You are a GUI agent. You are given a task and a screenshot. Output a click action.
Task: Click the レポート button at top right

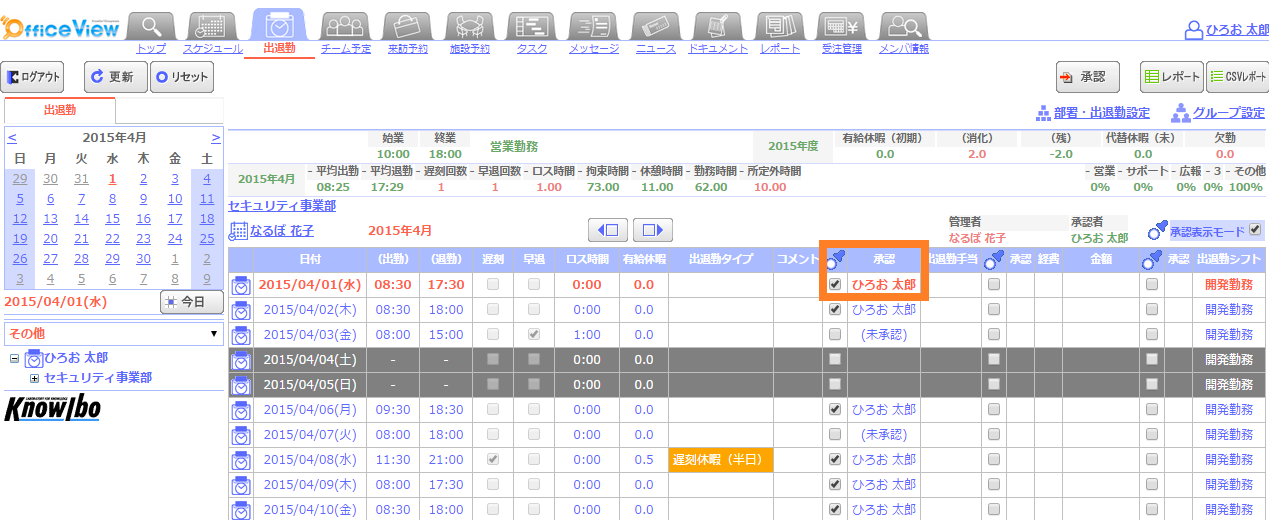1172,77
